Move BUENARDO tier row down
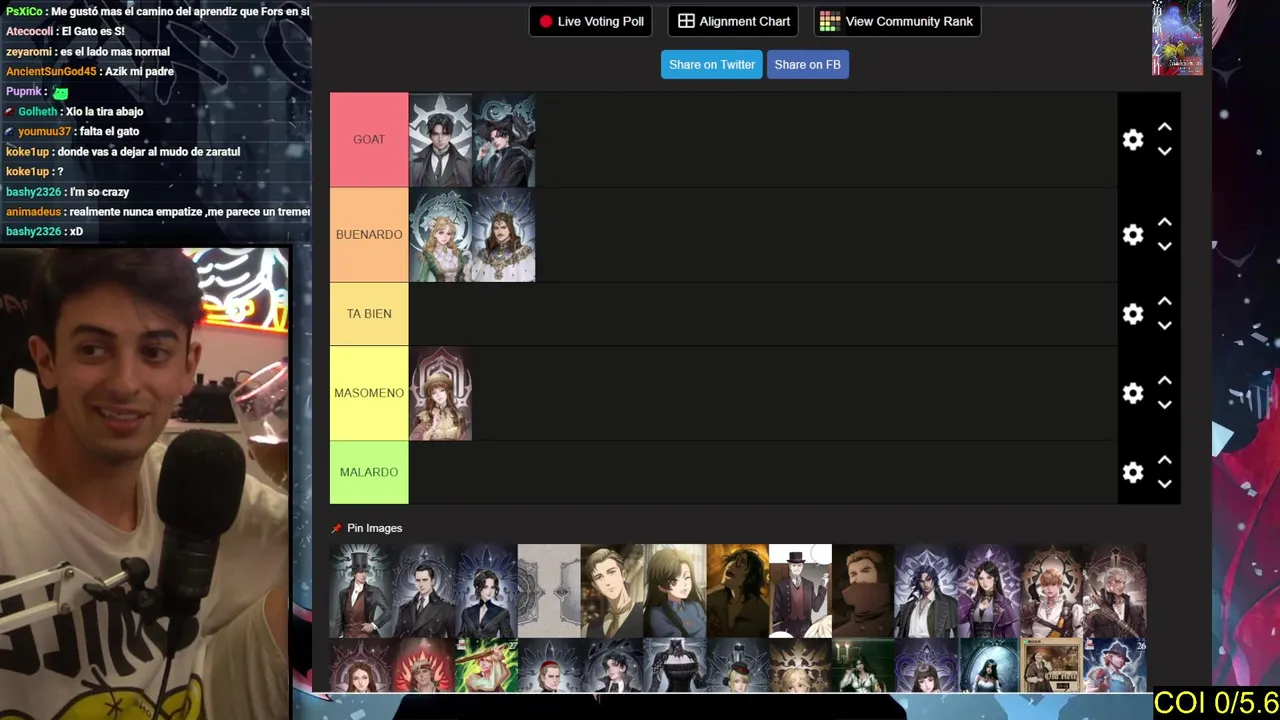 click(1164, 247)
